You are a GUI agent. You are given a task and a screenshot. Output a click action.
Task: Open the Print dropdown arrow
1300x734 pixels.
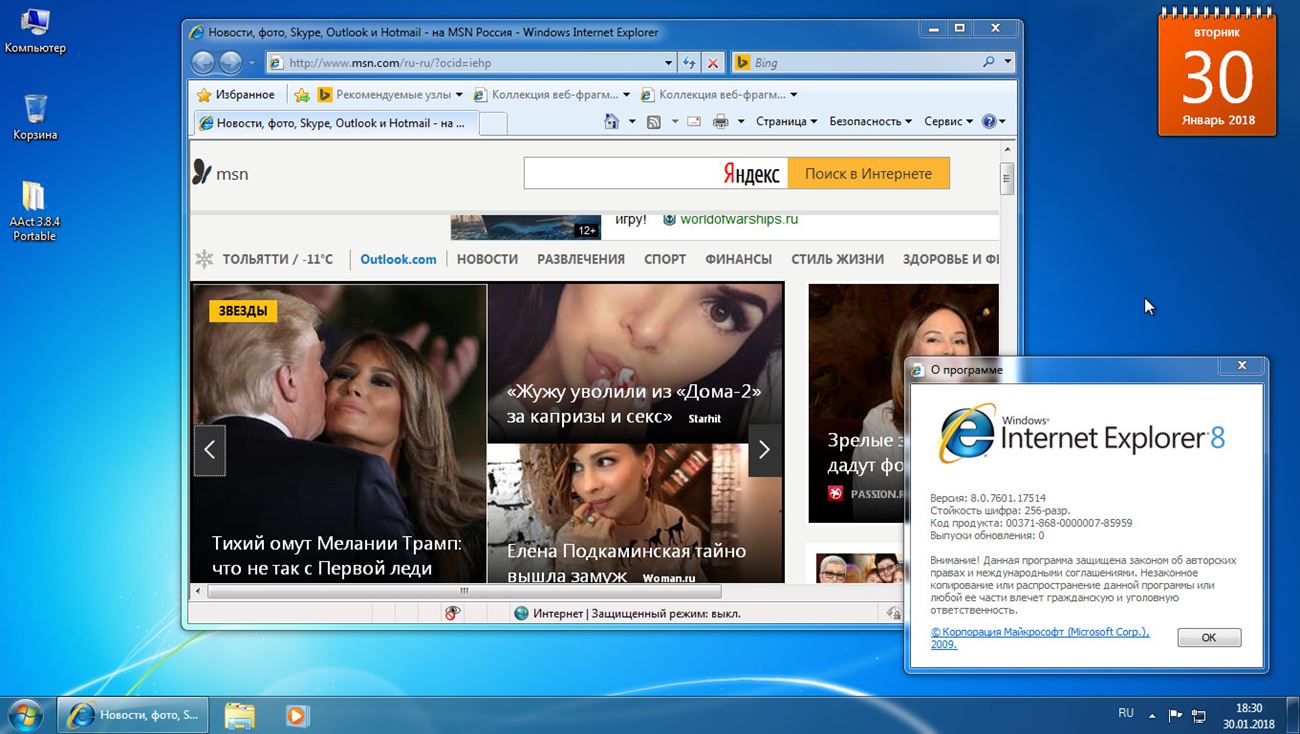point(741,122)
